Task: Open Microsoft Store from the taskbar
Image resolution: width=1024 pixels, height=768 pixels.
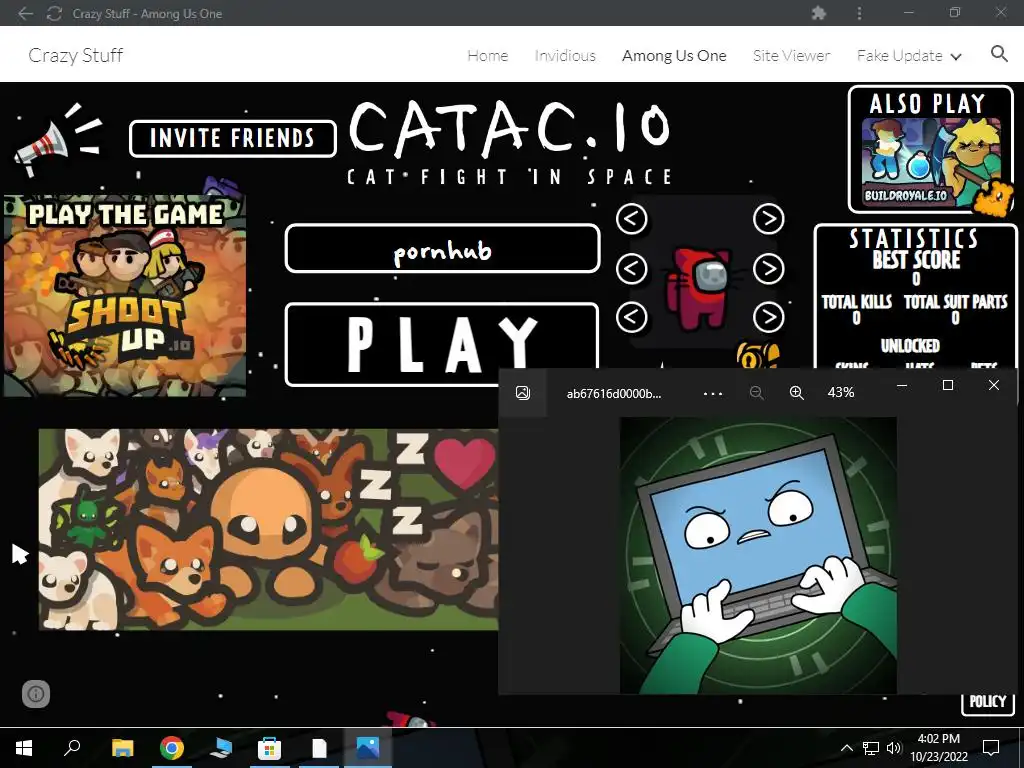Action: point(269,748)
